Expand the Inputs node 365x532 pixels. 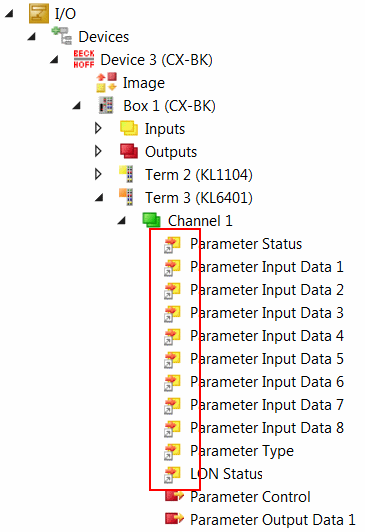click(98, 128)
